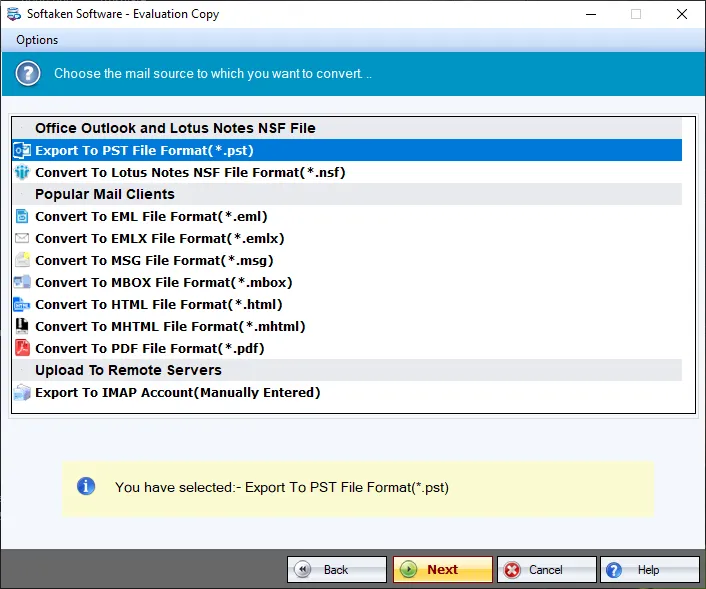Select Export To IMAP Account(Manually Entered)
The image size is (706, 589).
click(x=347, y=392)
